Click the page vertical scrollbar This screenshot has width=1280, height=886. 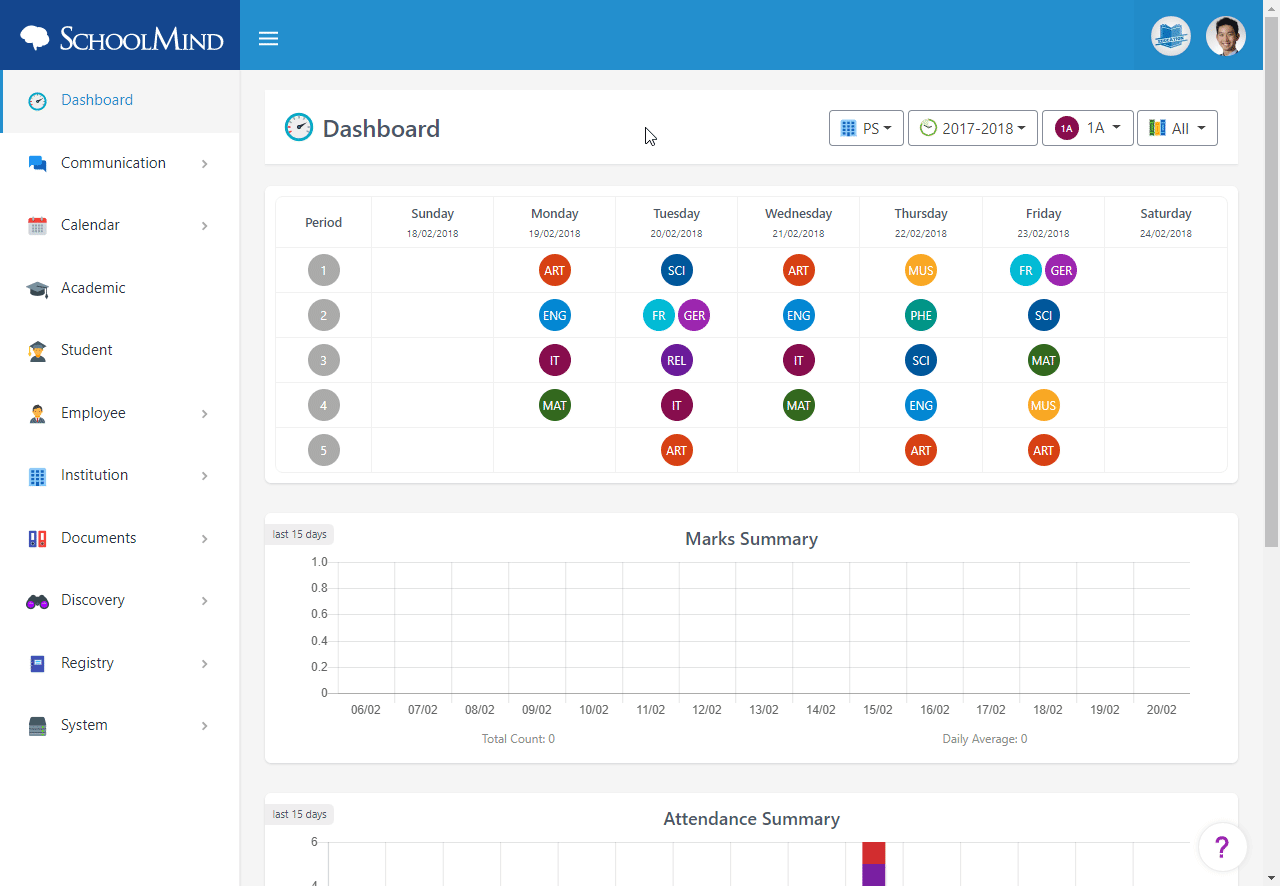[1272, 280]
